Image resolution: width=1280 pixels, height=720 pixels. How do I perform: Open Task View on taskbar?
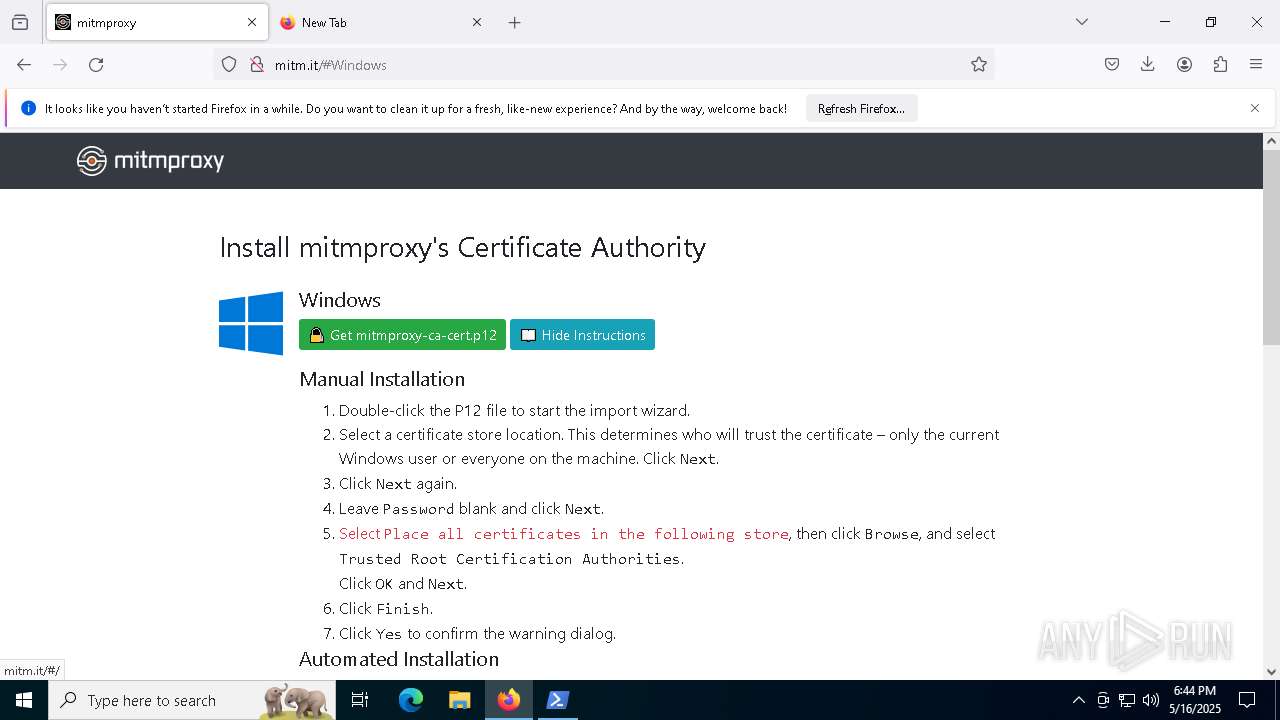pyautogui.click(x=360, y=700)
